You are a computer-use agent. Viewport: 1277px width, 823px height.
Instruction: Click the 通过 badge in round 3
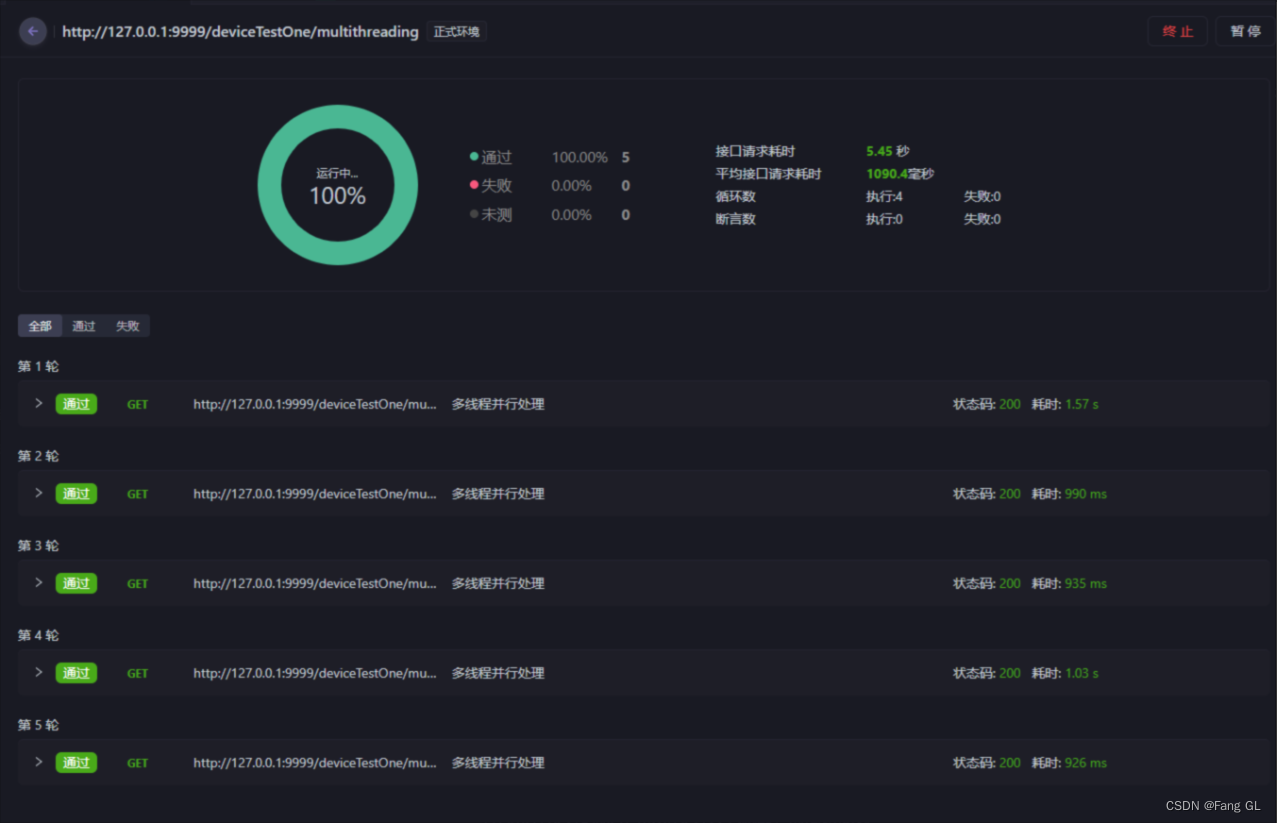76,583
